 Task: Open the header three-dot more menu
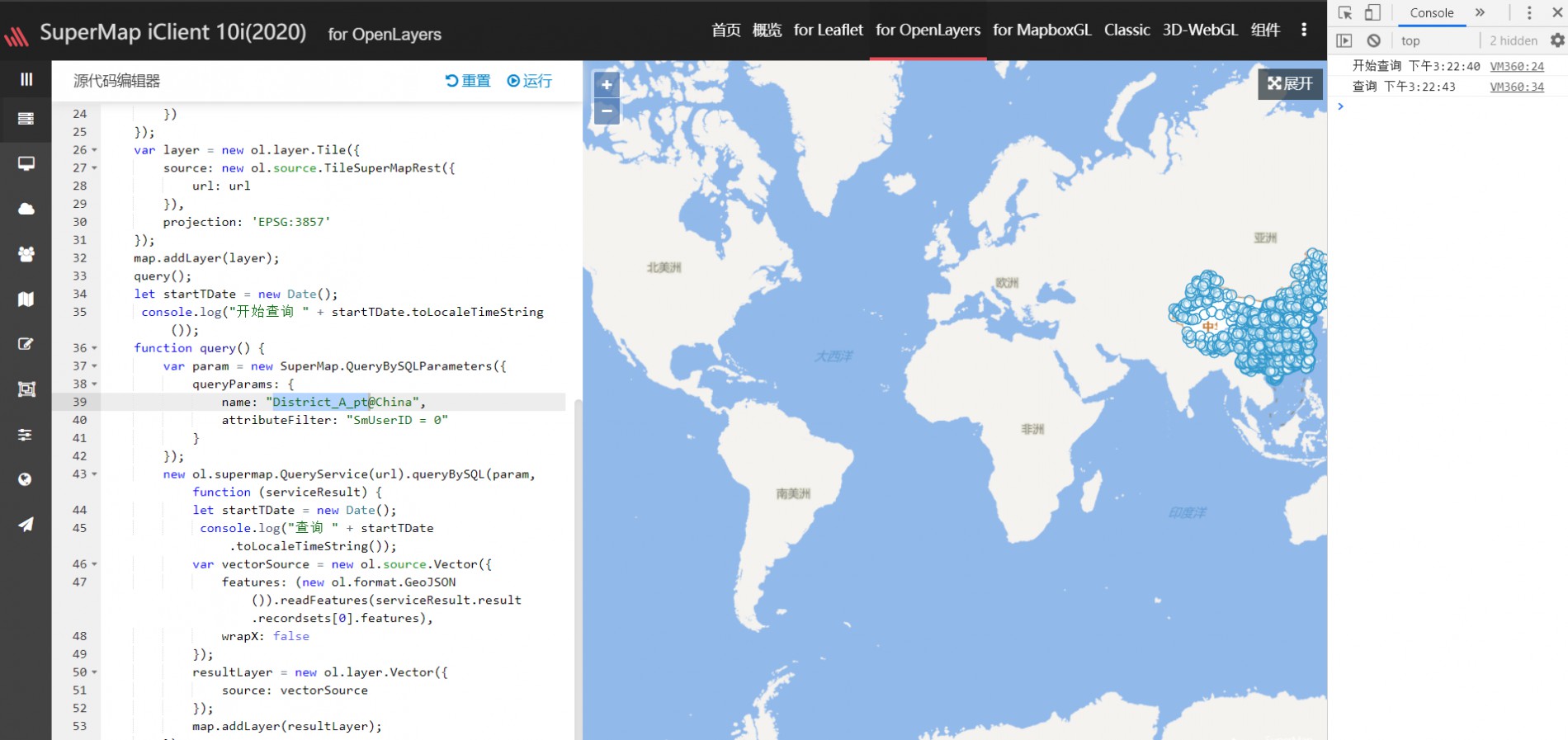pyautogui.click(x=1304, y=30)
